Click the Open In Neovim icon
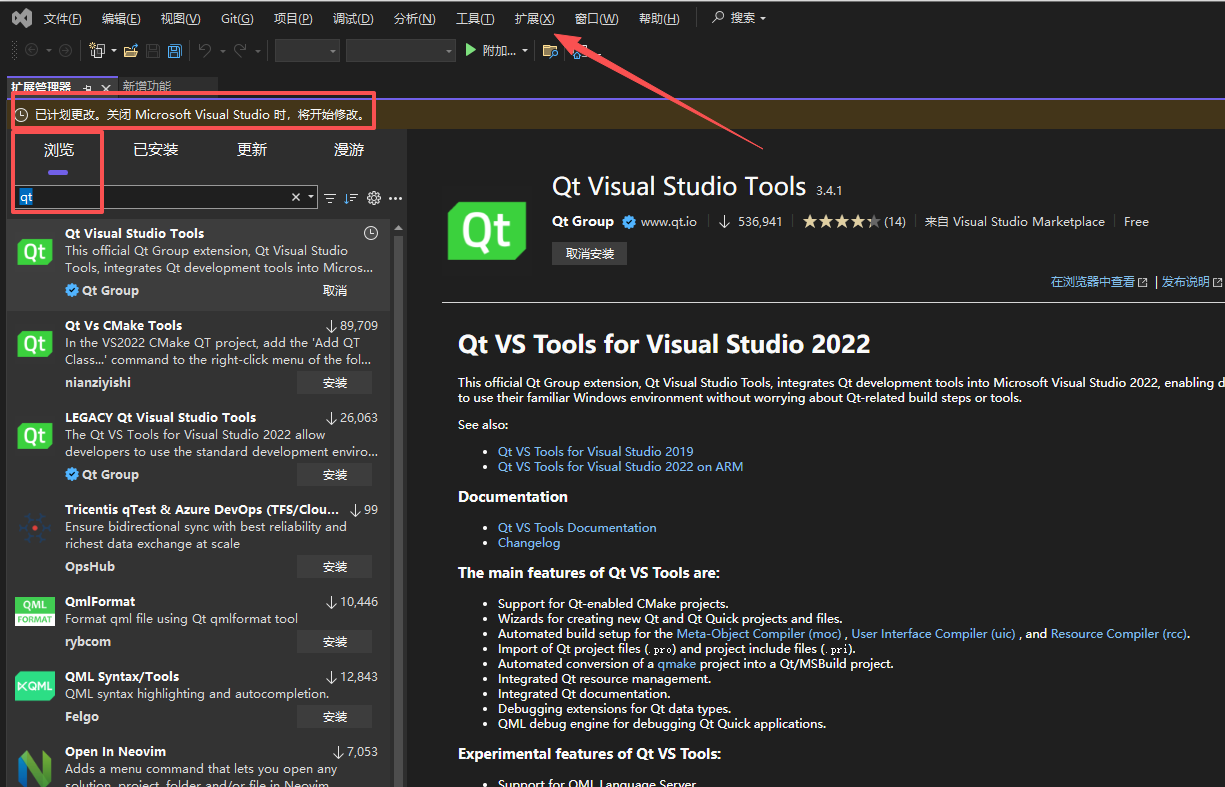 35,767
